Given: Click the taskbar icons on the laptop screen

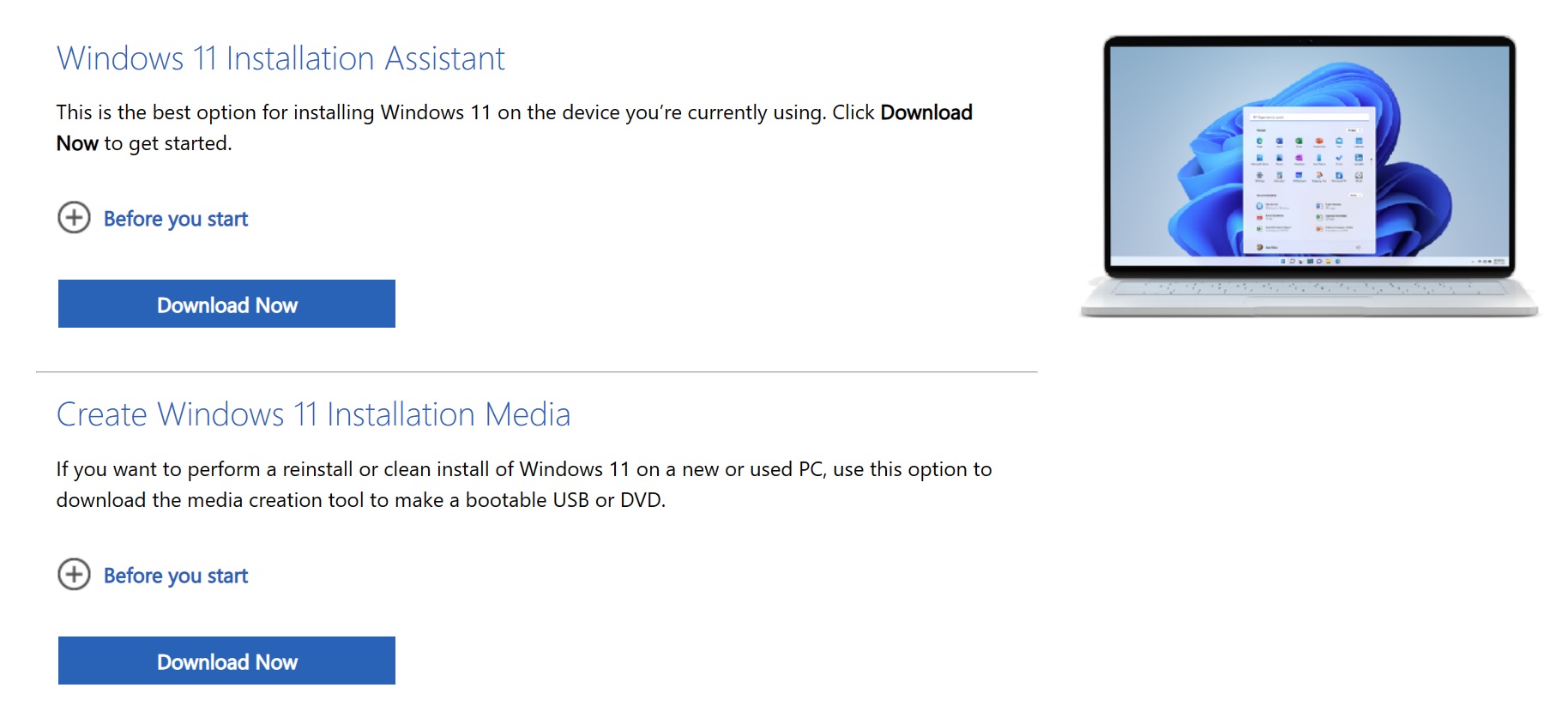Looking at the screenshot, I should 1310,261.
